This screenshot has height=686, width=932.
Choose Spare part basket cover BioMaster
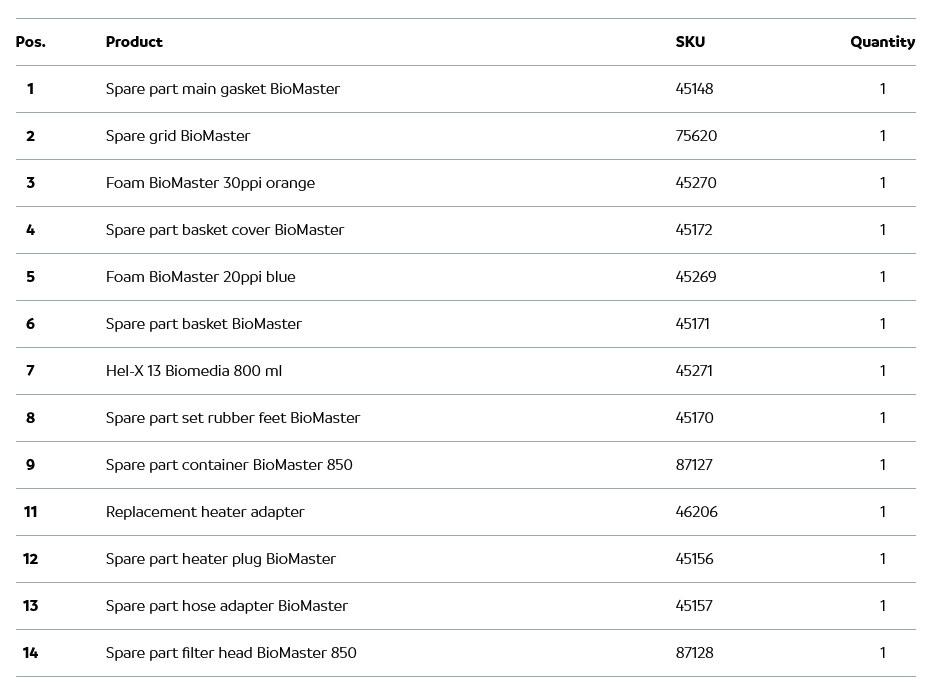coord(224,230)
